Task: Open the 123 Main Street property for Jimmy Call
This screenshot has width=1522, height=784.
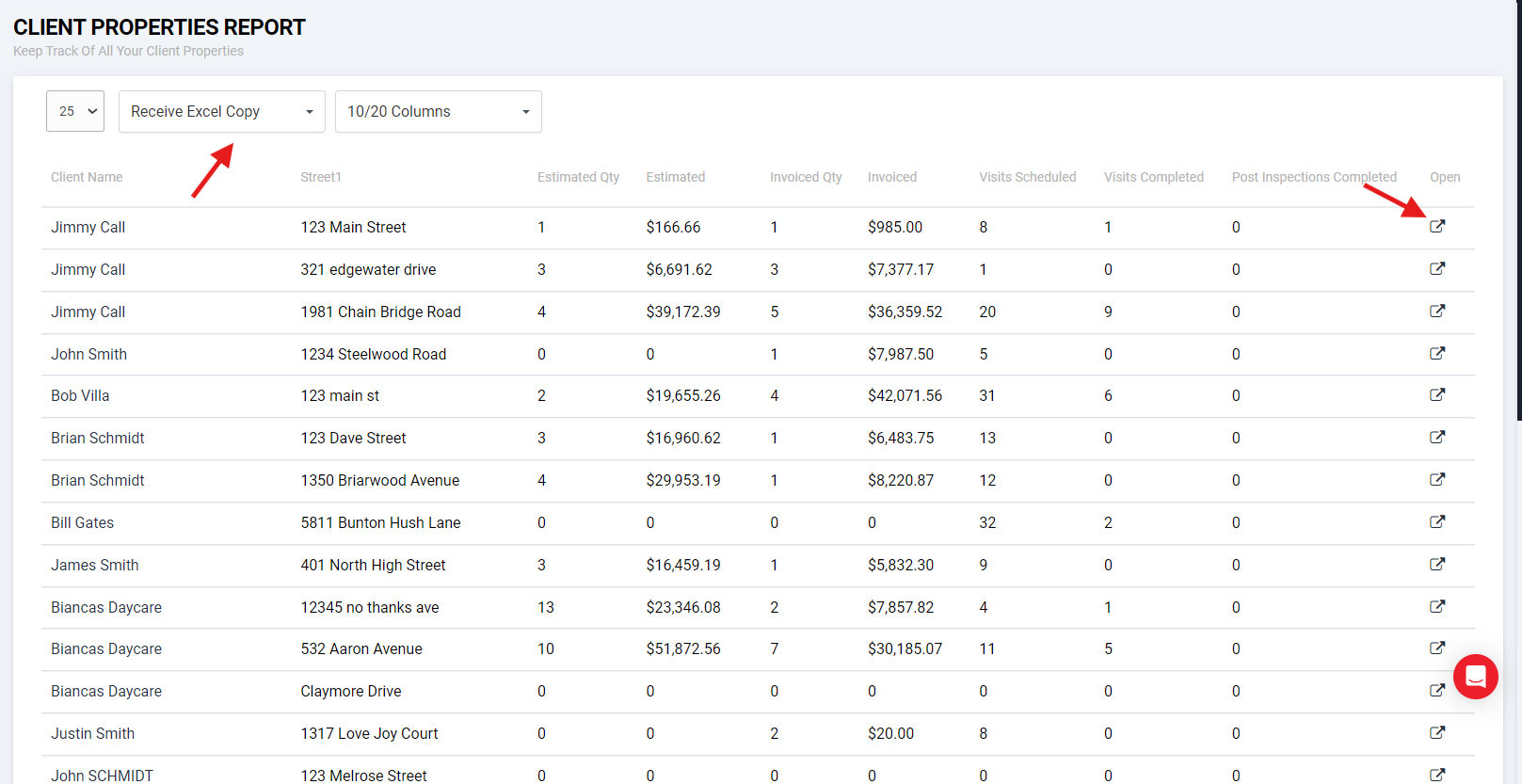Action: coord(1436,227)
